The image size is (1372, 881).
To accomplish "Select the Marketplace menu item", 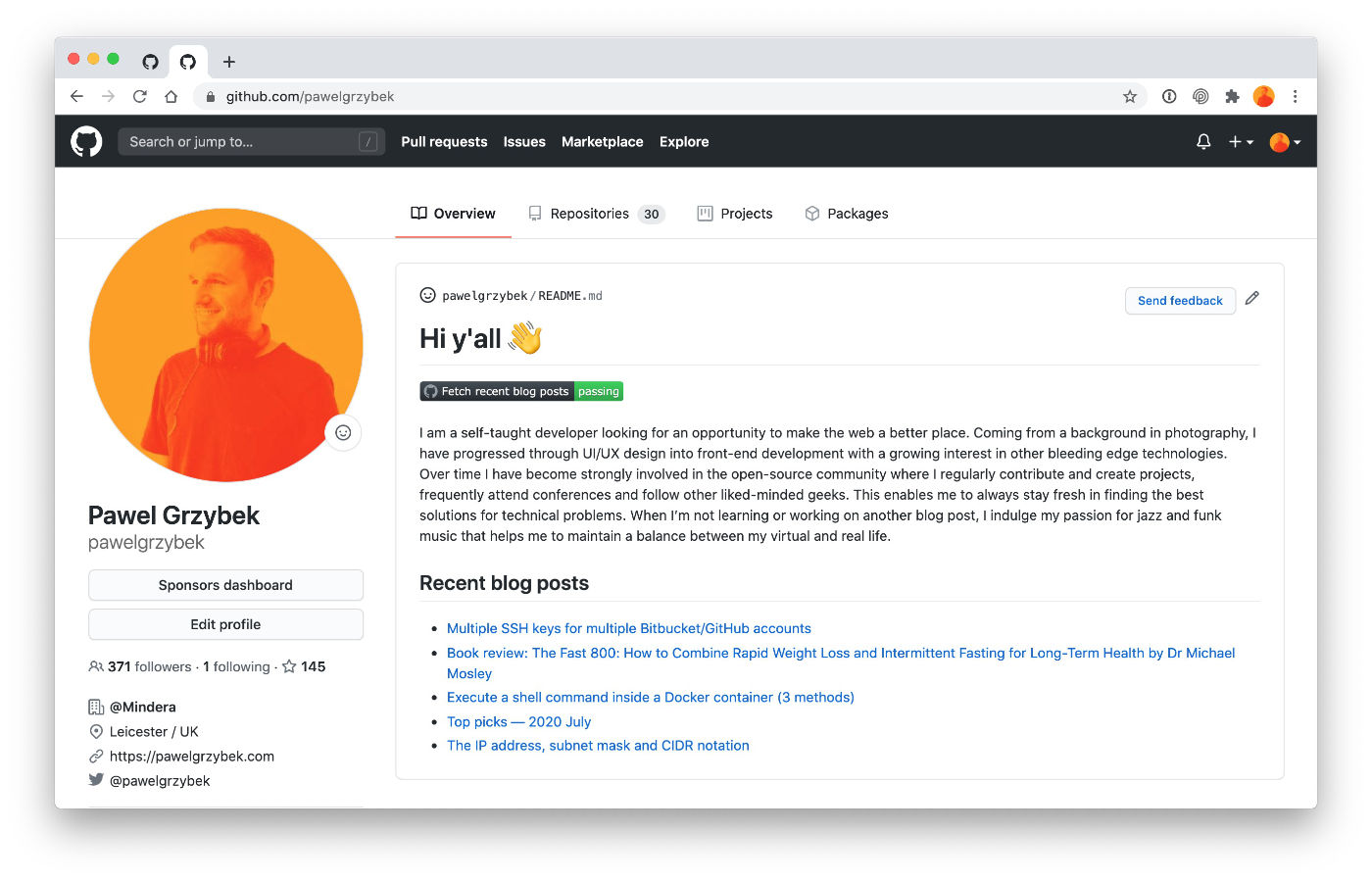I will tap(602, 141).
